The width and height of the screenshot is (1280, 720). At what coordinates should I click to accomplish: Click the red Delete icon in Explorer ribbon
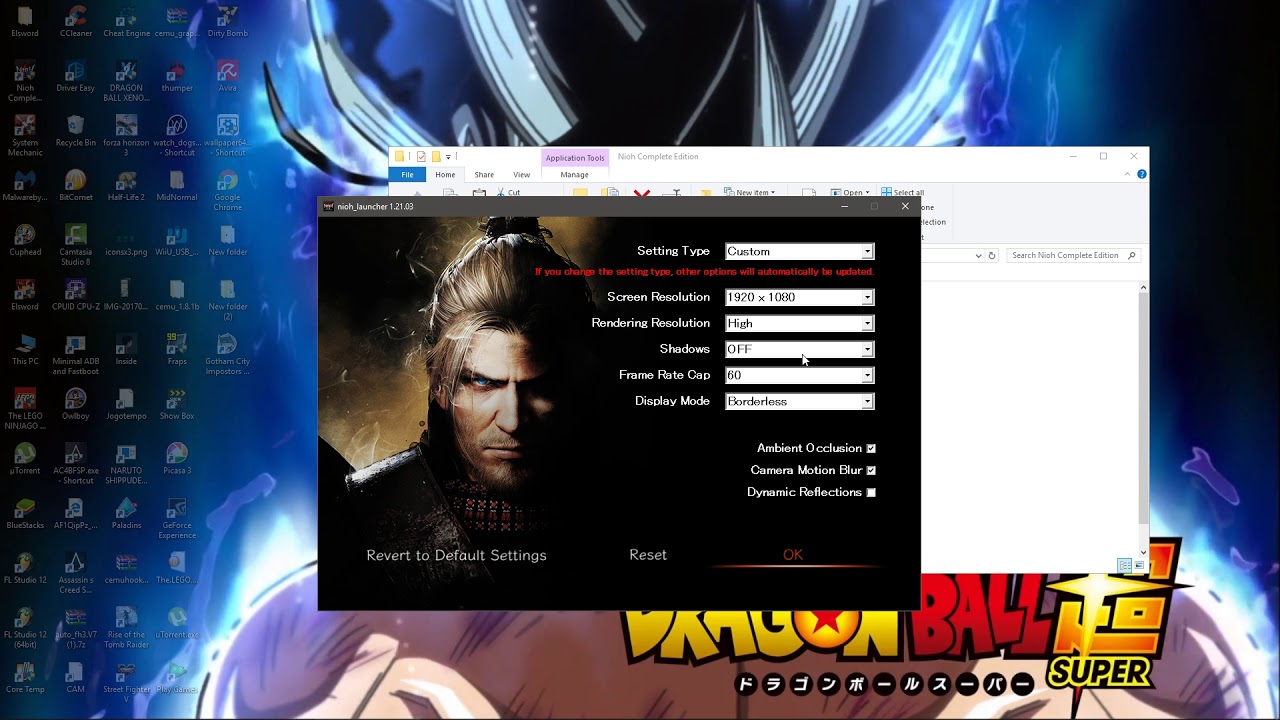642,193
